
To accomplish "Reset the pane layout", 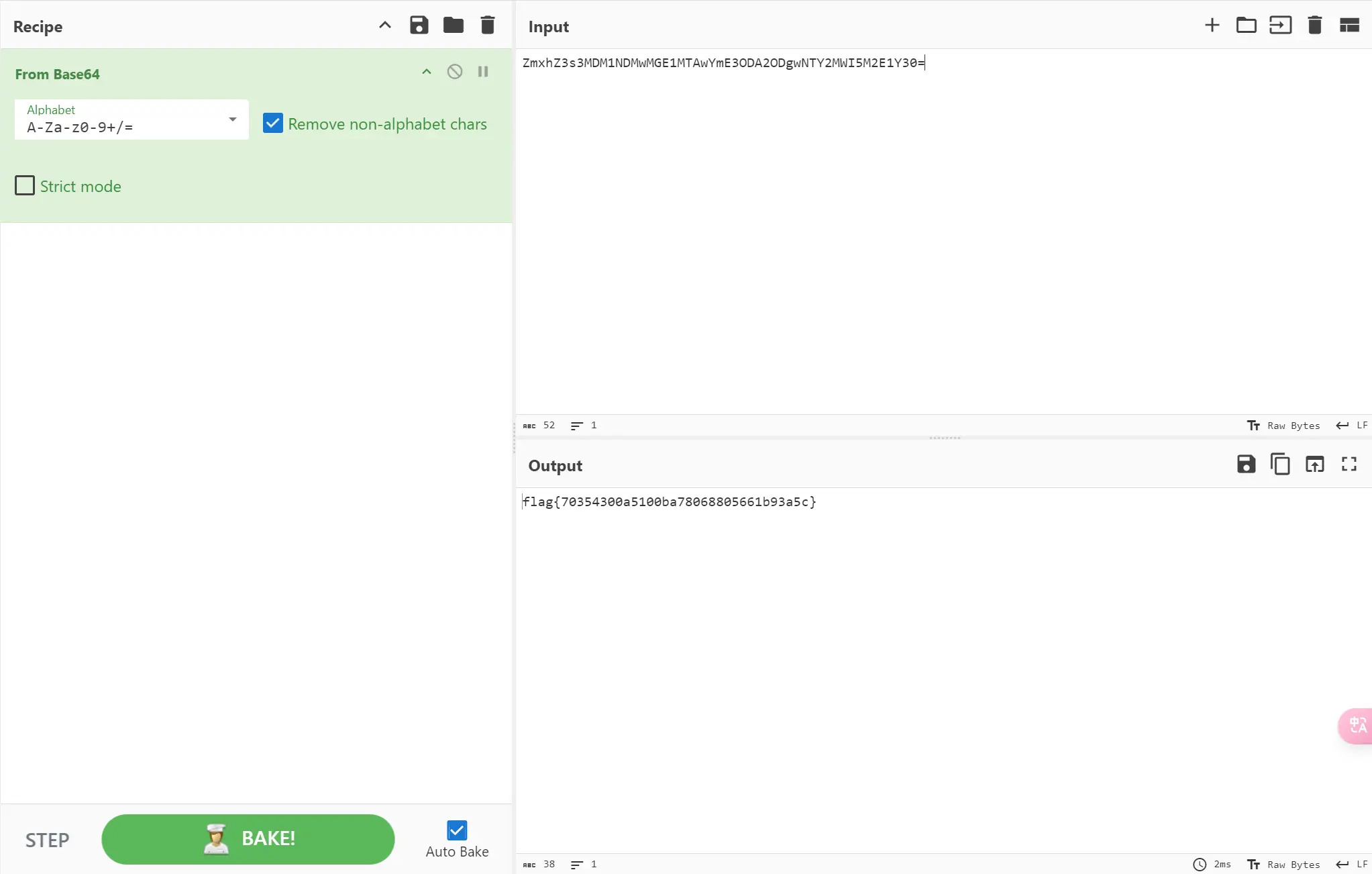I will click(1349, 26).
